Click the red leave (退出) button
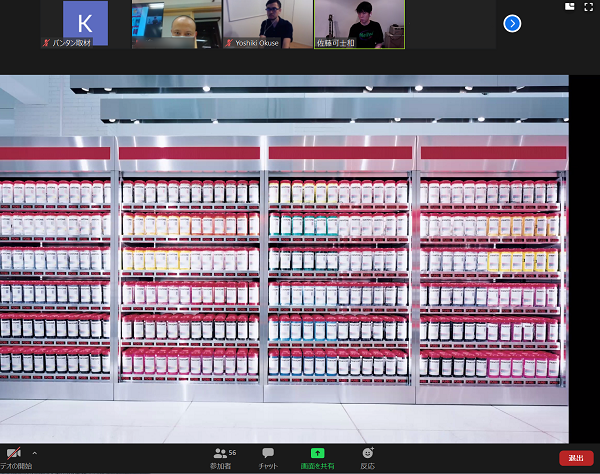 [x=575, y=458]
